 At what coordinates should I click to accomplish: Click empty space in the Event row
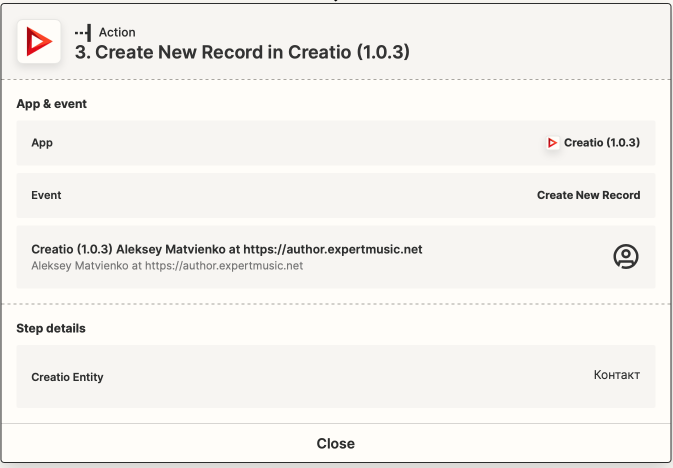(300, 195)
